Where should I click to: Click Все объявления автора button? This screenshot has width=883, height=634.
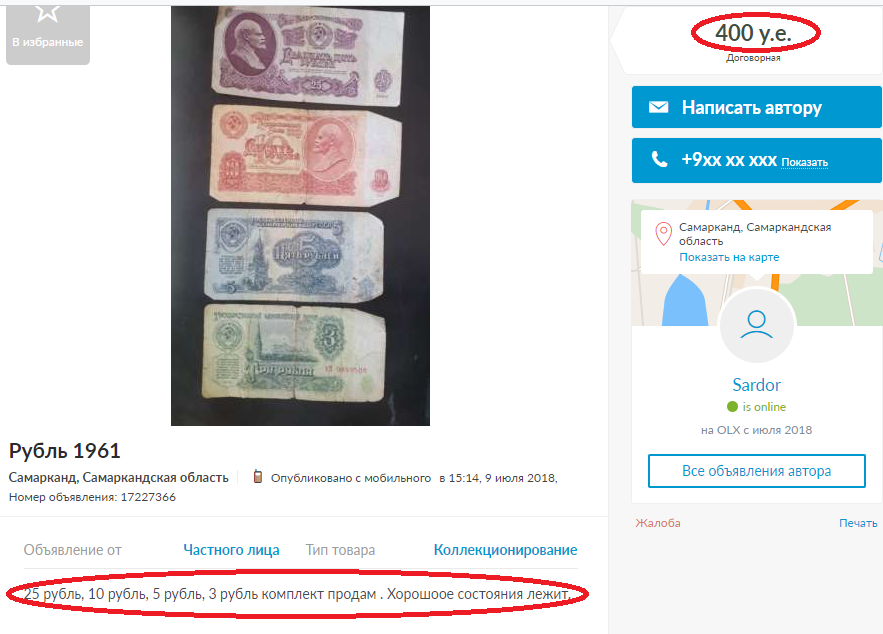(756, 471)
